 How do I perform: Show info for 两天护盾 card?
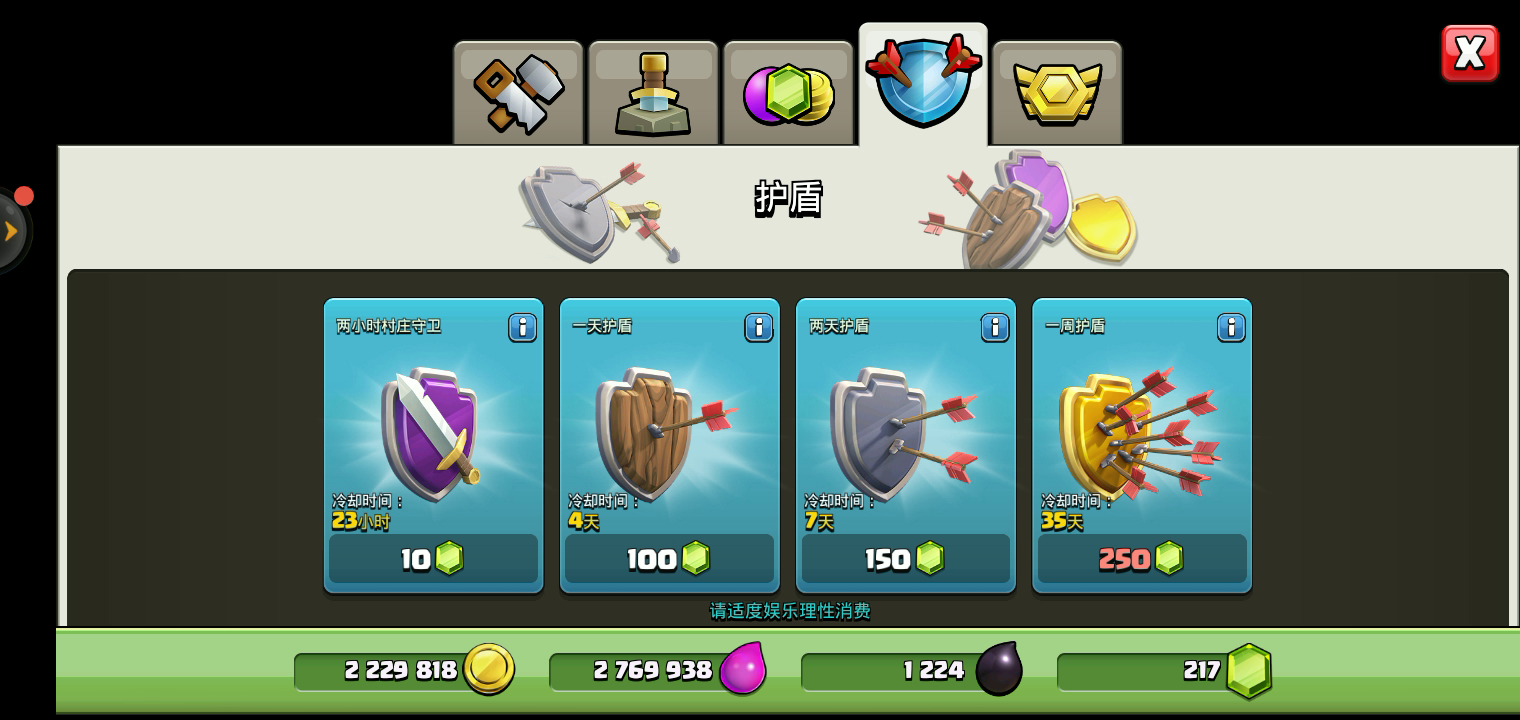coord(994,327)
